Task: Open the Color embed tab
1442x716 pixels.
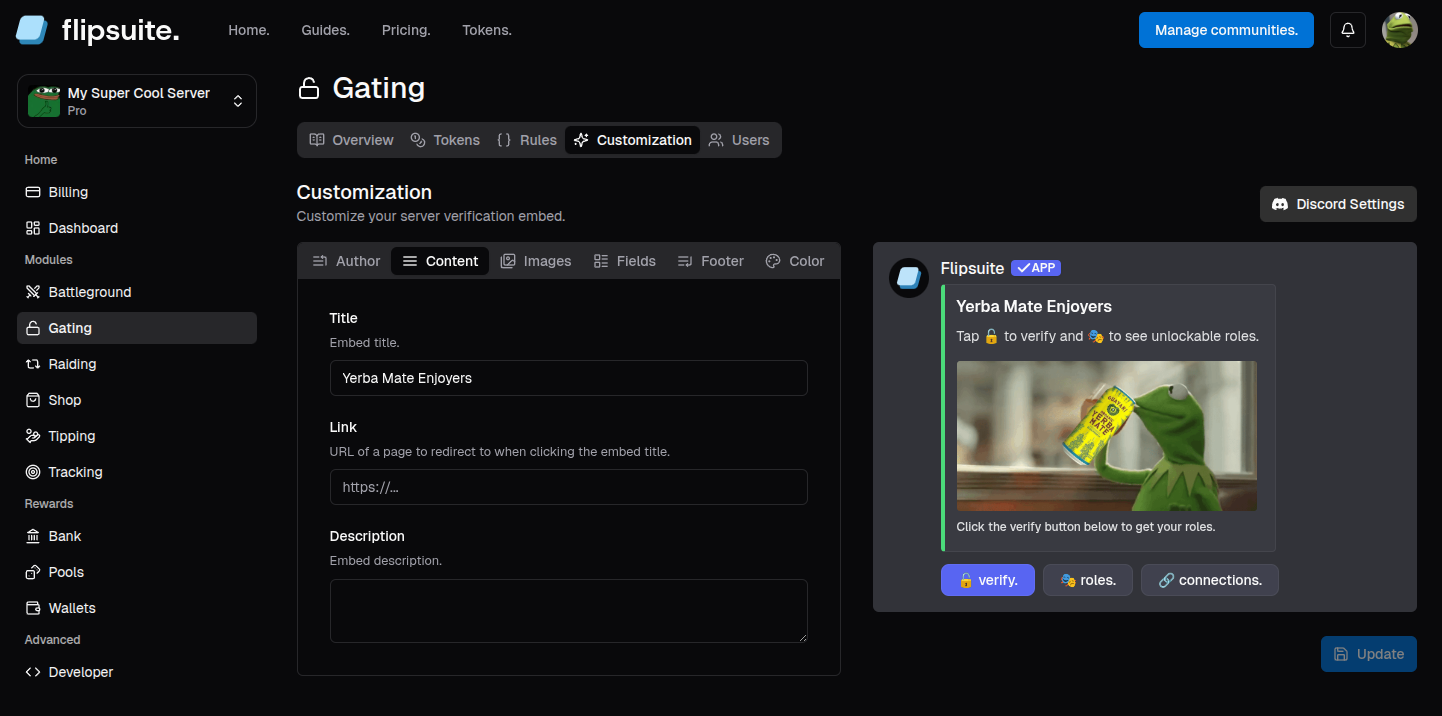Action: (795, 261)
